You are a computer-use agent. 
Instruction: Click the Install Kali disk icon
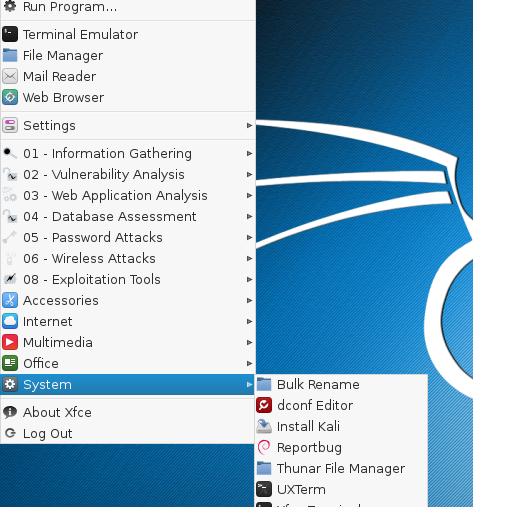click(264, 426)
